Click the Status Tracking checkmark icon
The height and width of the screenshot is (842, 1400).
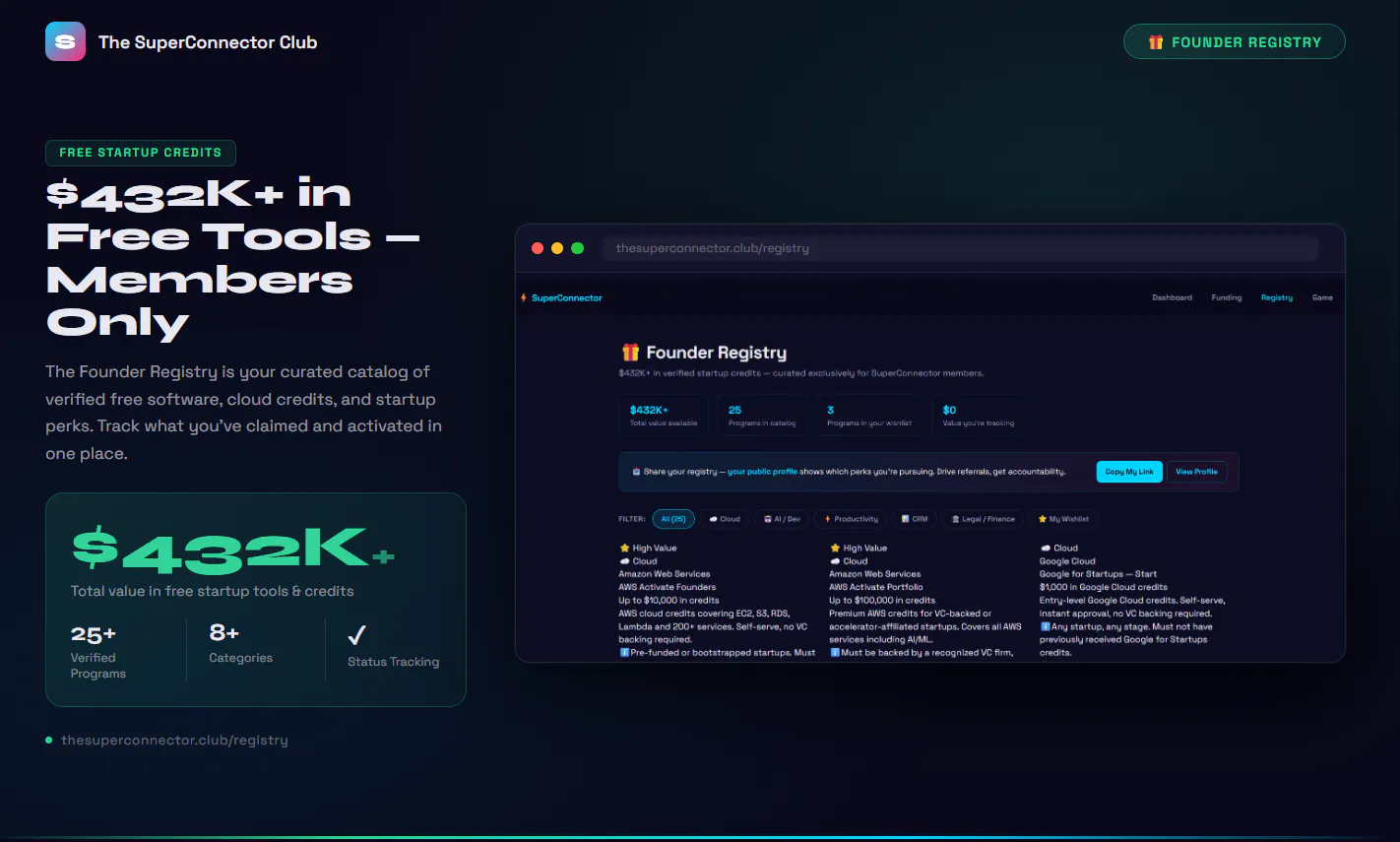(356, 634)
